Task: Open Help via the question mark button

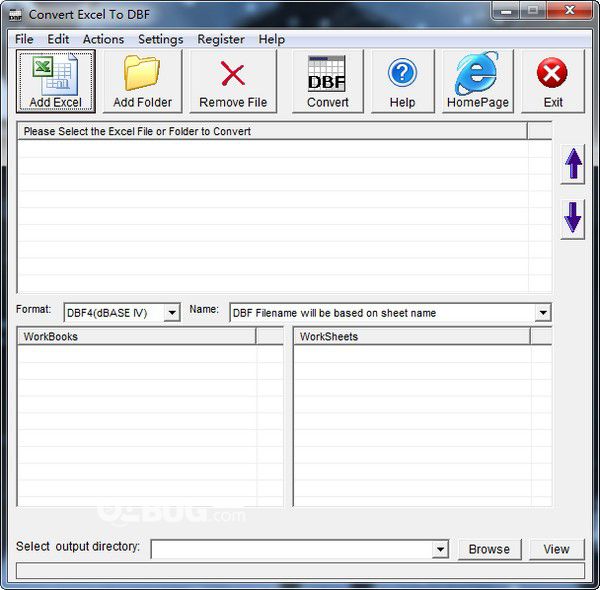Action: click(x=403, y=81)
